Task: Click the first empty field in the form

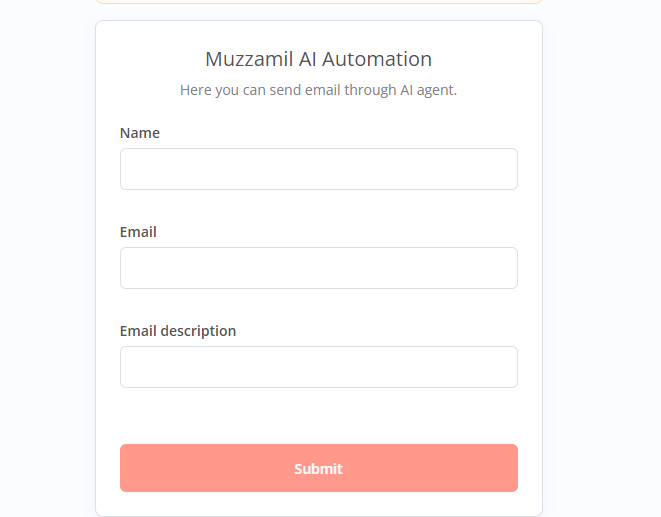Action: (318, 169)
